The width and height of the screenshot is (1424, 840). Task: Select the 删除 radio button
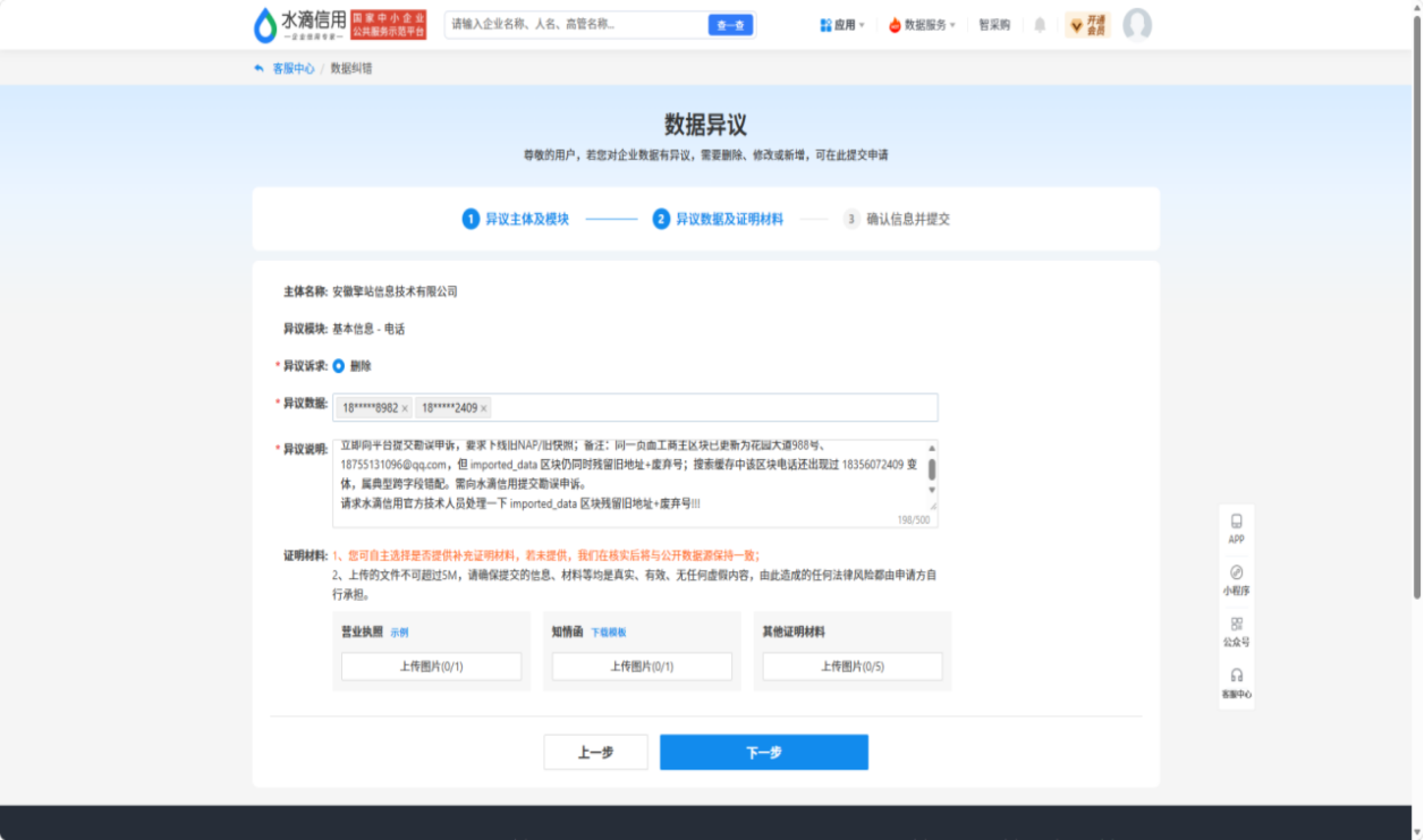pyautogui.click(x=338, y=366)
